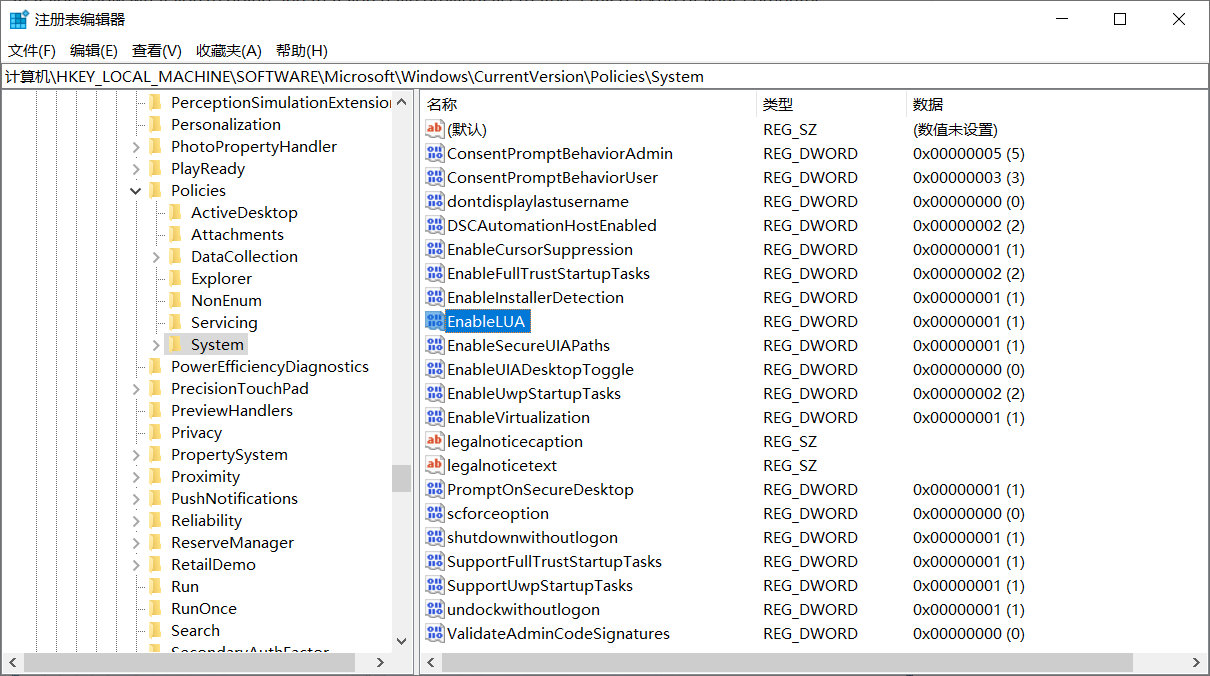The height and width of the screenshot is (676, 1210).
Task: Click the DWORD icon beside PromptOnSecureDesktop
Action: click(435, 489)
